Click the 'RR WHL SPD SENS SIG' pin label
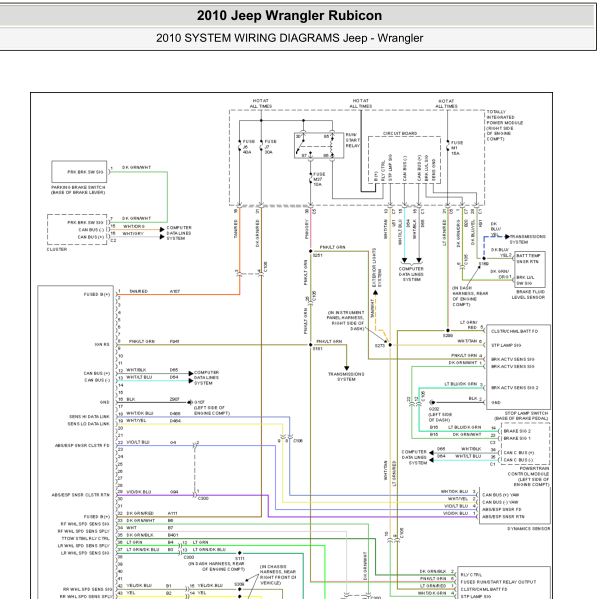The width and height of the screenshot is (597, 599). coord(88,589)
